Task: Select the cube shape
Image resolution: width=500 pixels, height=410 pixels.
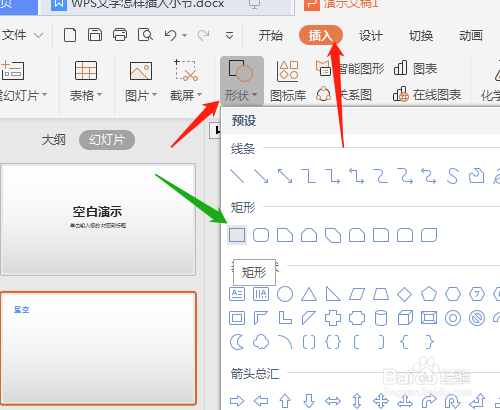Action: 405,318
